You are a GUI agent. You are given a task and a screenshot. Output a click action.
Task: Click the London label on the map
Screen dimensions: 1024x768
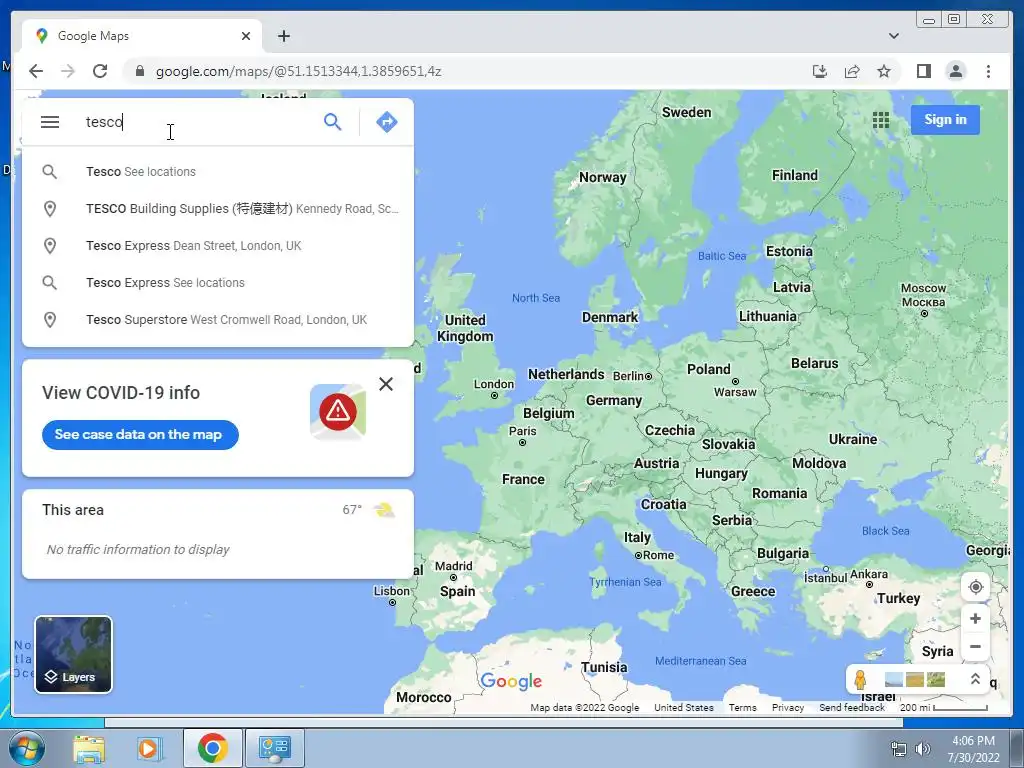pyautogui.click(x=494, y=384)
